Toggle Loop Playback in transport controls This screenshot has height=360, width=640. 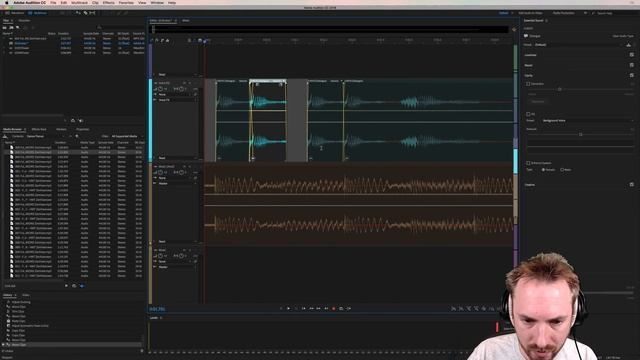(341, 309)
